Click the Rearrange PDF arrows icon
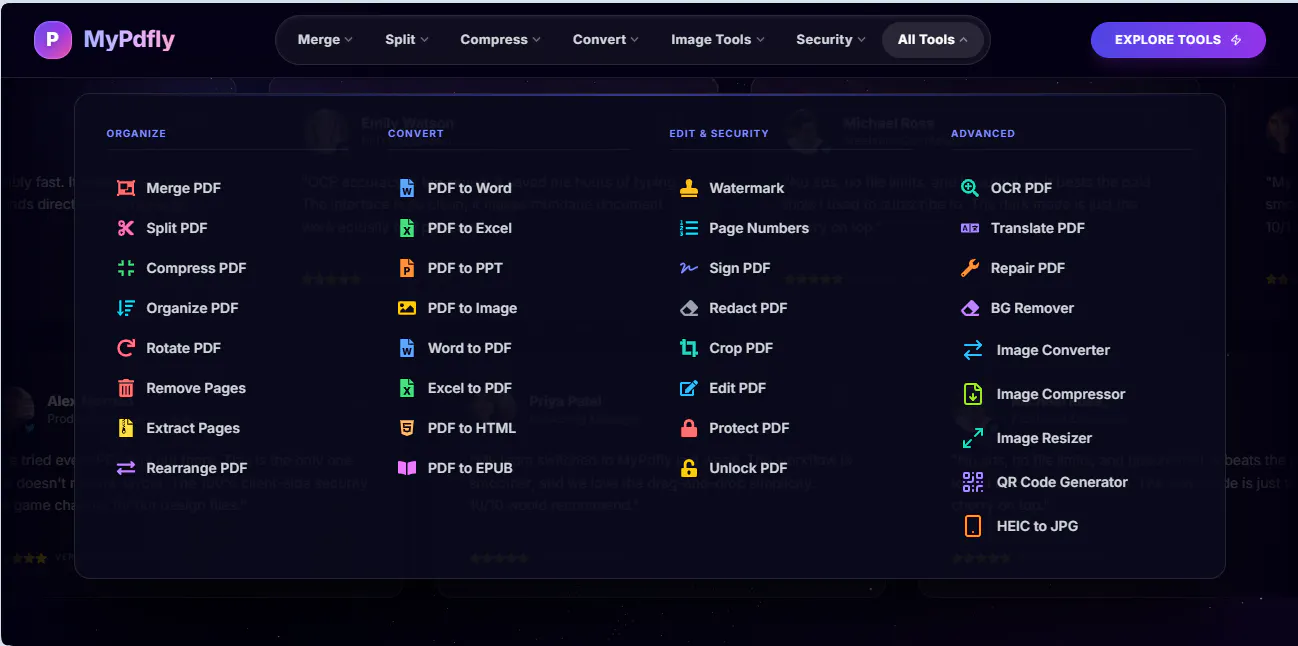 125,468
